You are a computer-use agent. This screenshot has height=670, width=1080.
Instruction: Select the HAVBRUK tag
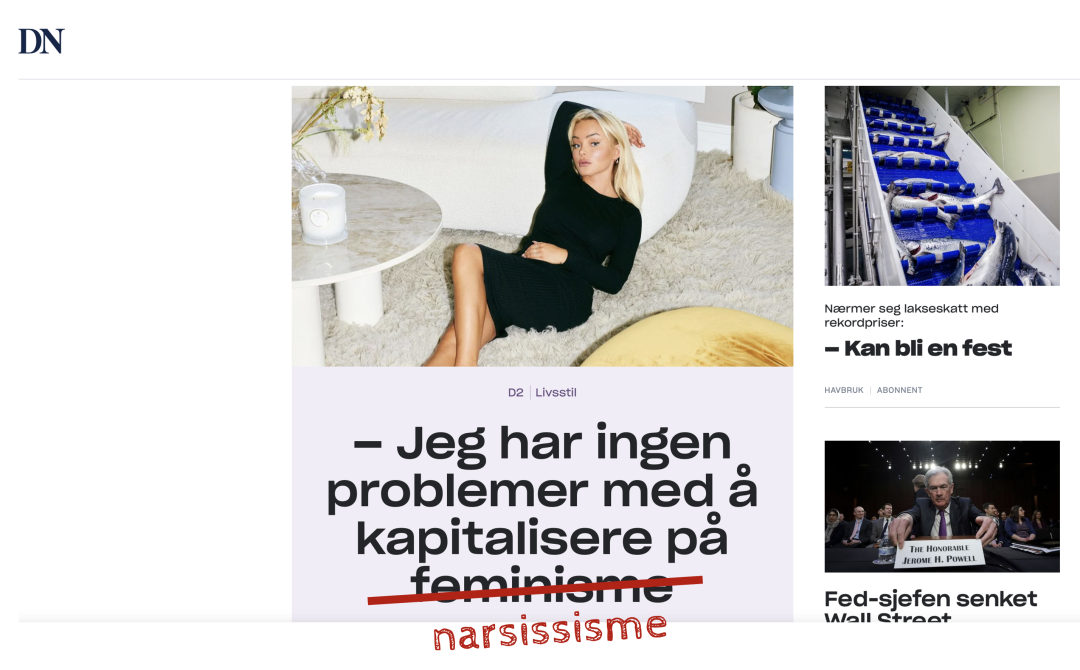pyautogui.click(x=844, y=390)
